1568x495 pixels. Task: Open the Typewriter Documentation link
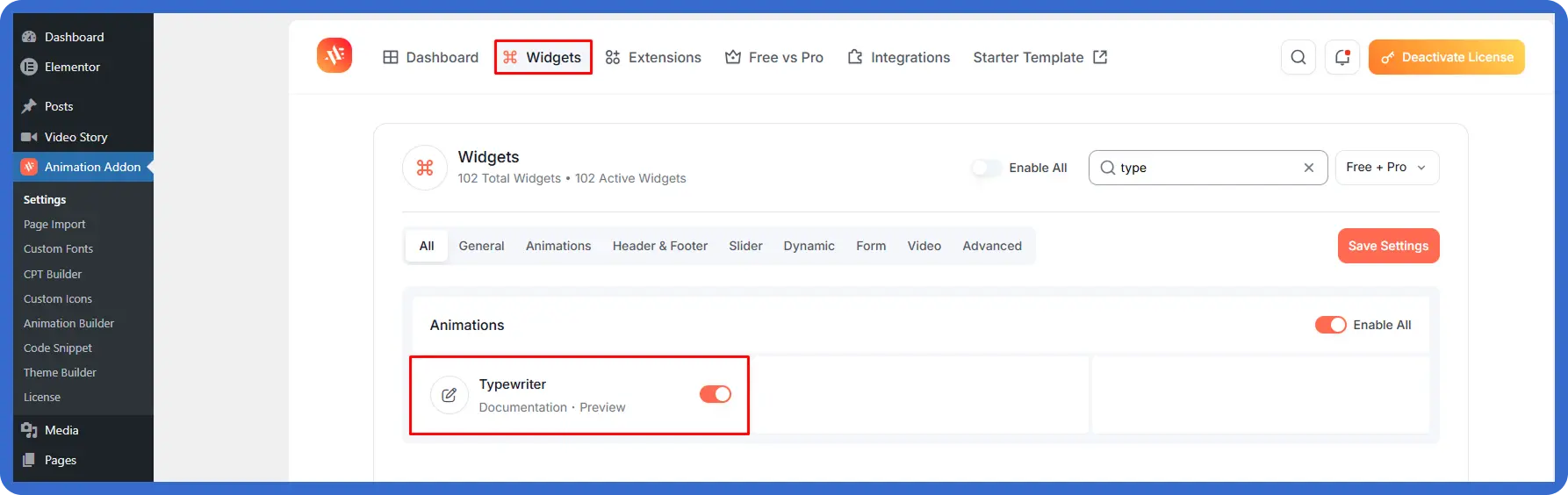coord(523,407)
